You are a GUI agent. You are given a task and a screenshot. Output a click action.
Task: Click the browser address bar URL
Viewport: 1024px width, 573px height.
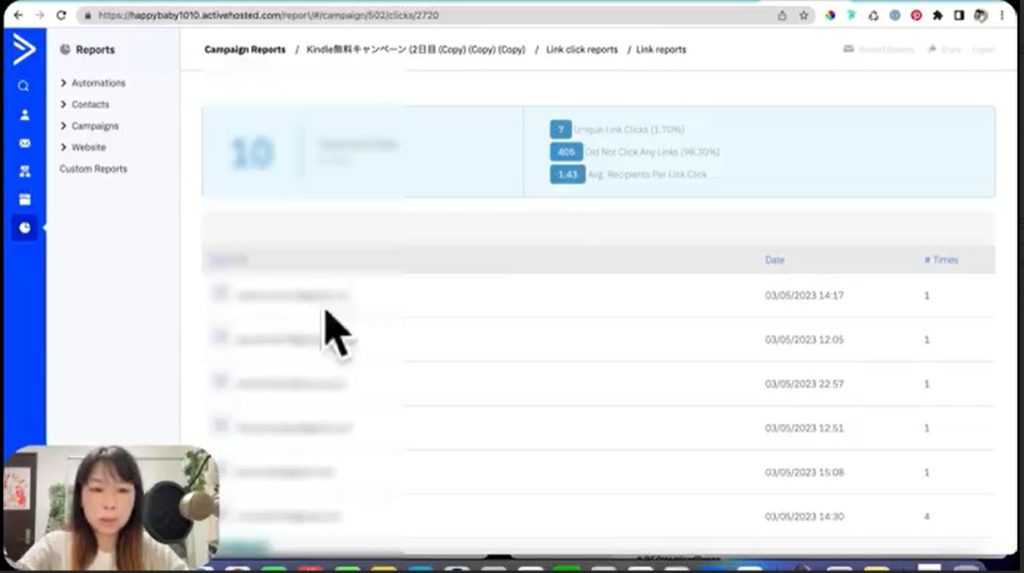(268, 16)
